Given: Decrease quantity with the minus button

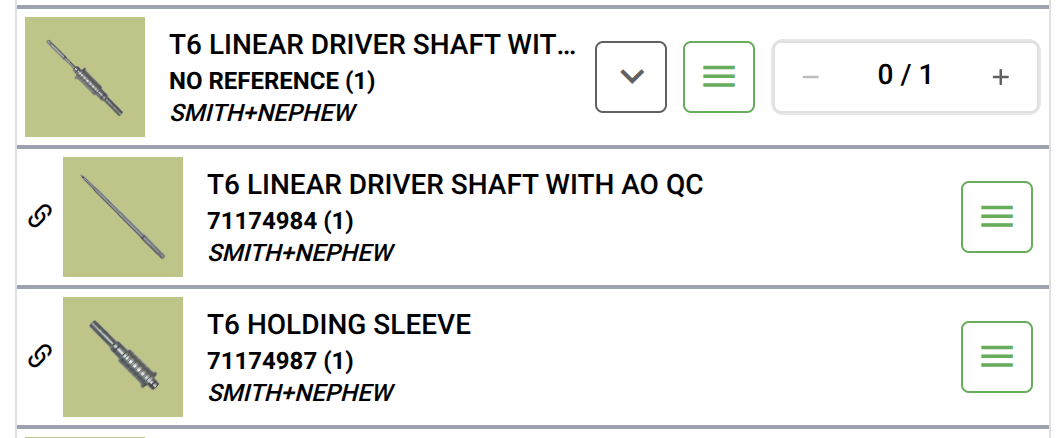Looking at the screenshot, I should [811, 77].
